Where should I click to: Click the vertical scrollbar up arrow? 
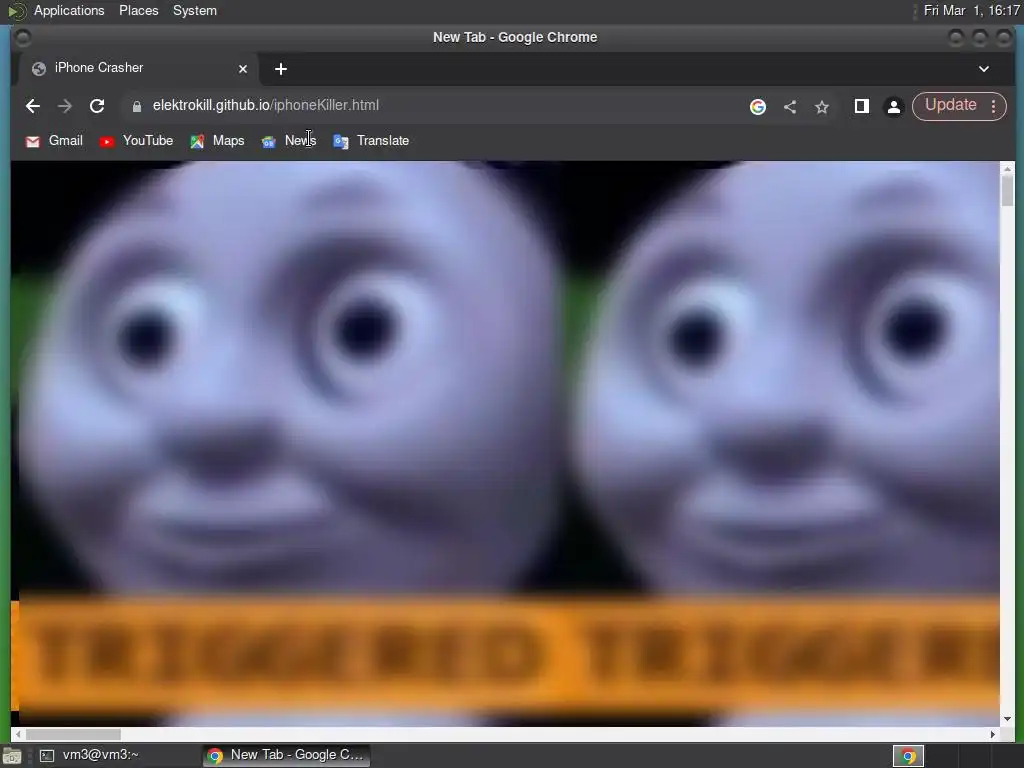point(1008,168)
